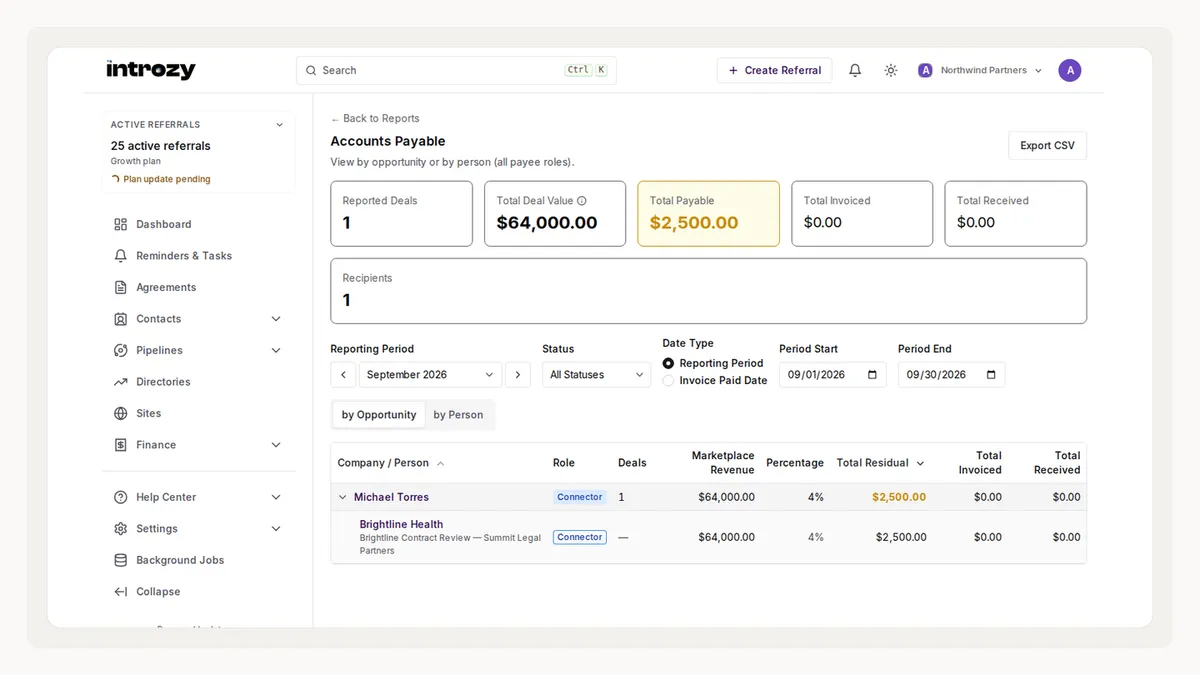1200x675 pixels.
Task: Click the Help Center question icon
Action: coord(121,497)
